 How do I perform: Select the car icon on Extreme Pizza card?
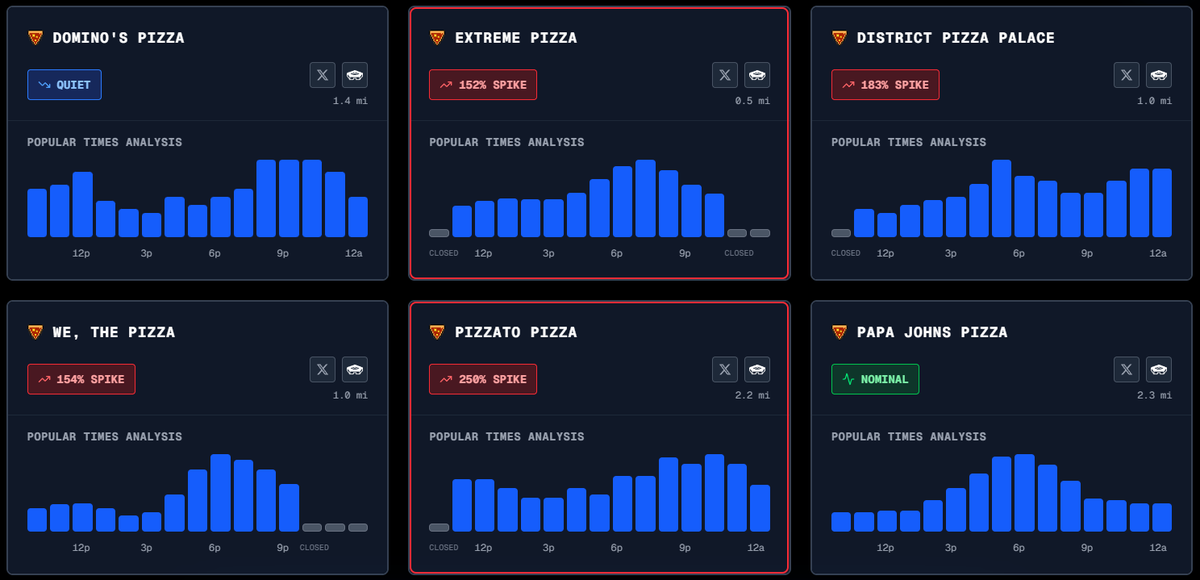pyautogui.click(x=757, y=75)
